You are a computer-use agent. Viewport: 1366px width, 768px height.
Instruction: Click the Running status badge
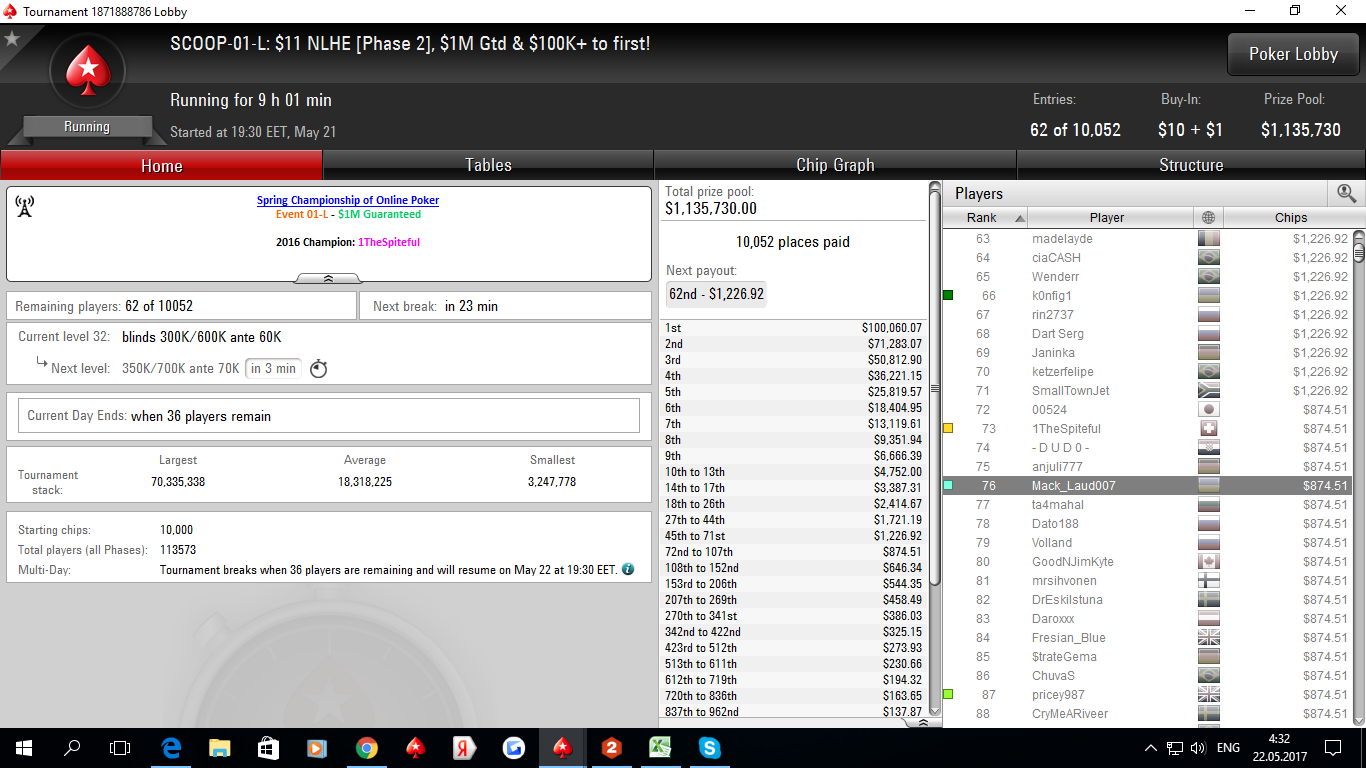point(87,127)
